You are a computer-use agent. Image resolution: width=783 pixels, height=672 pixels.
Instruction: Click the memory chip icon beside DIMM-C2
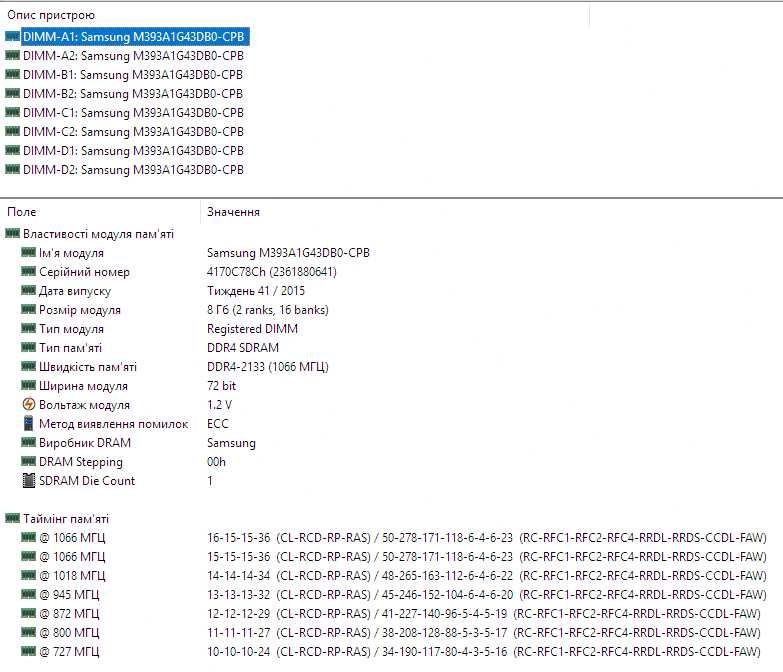click(12, 131)
